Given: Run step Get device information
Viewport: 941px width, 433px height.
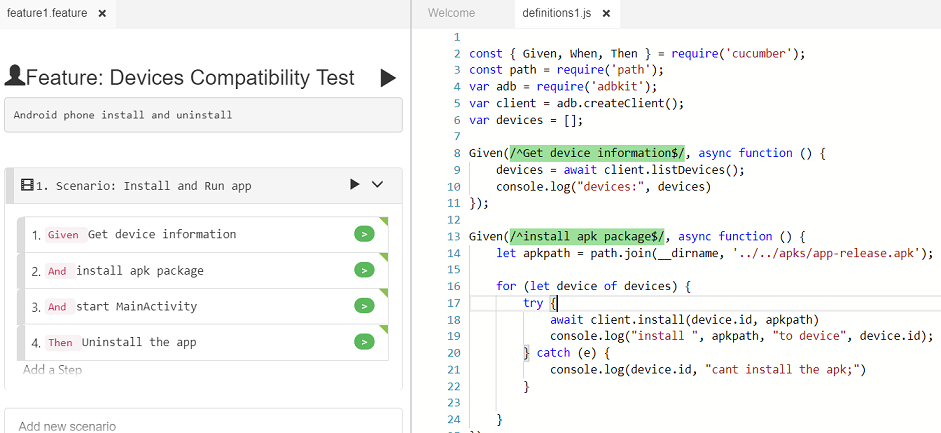Looking at the screenshot, I should click(x=364, y=234).
